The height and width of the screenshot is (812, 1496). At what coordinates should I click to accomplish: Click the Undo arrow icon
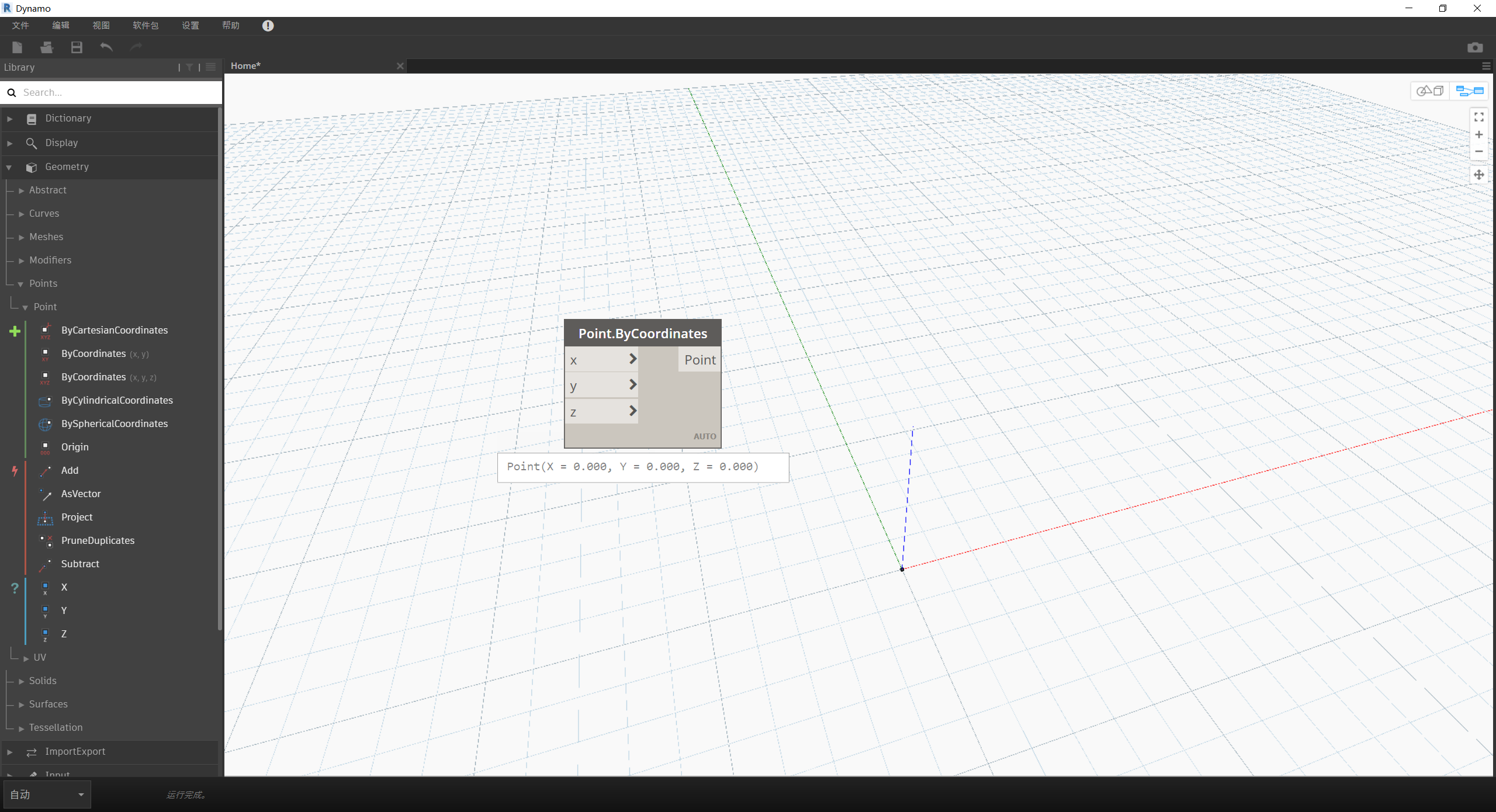click(106, 47)
